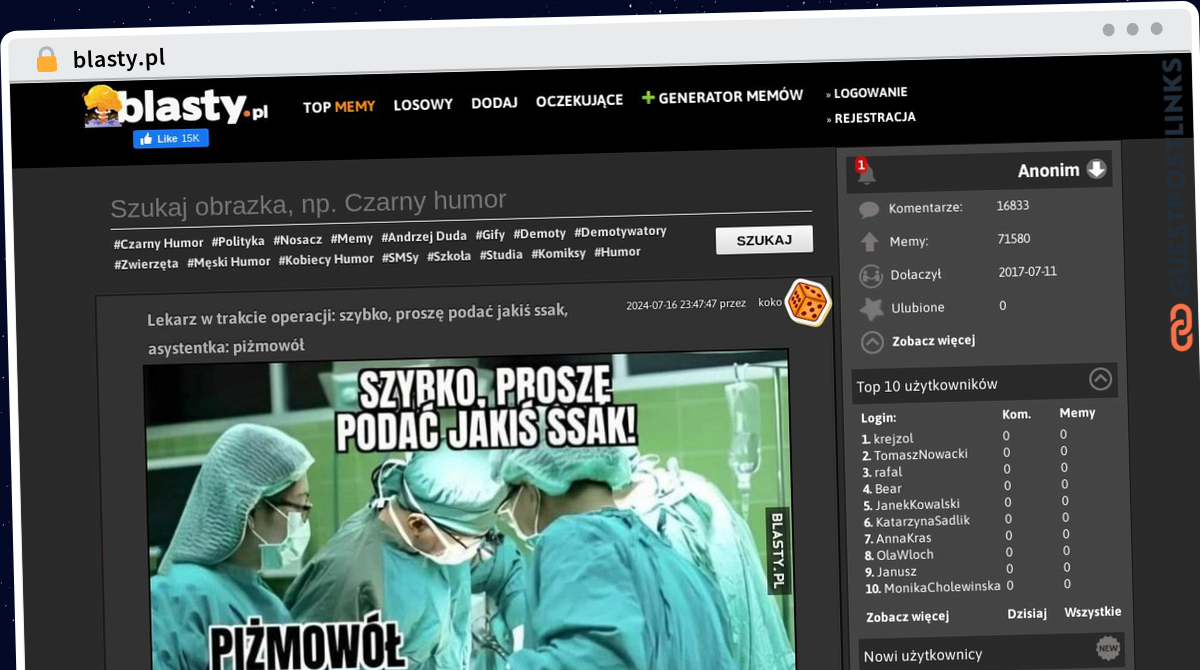Open the meme title about Lekarz w trakcie operacji
This screenshot has width=1200, height=670.
coord(358,329)
